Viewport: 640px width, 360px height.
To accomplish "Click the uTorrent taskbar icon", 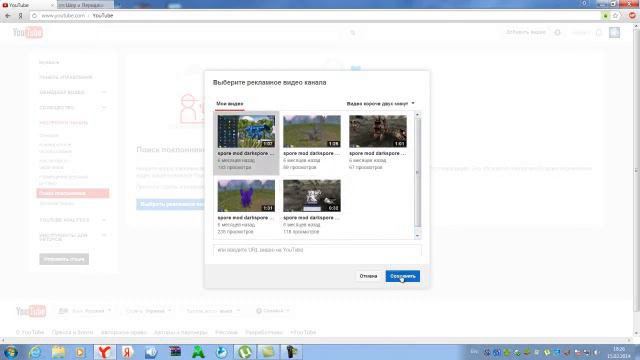I will pyautogui.click(x=245, y=352).
